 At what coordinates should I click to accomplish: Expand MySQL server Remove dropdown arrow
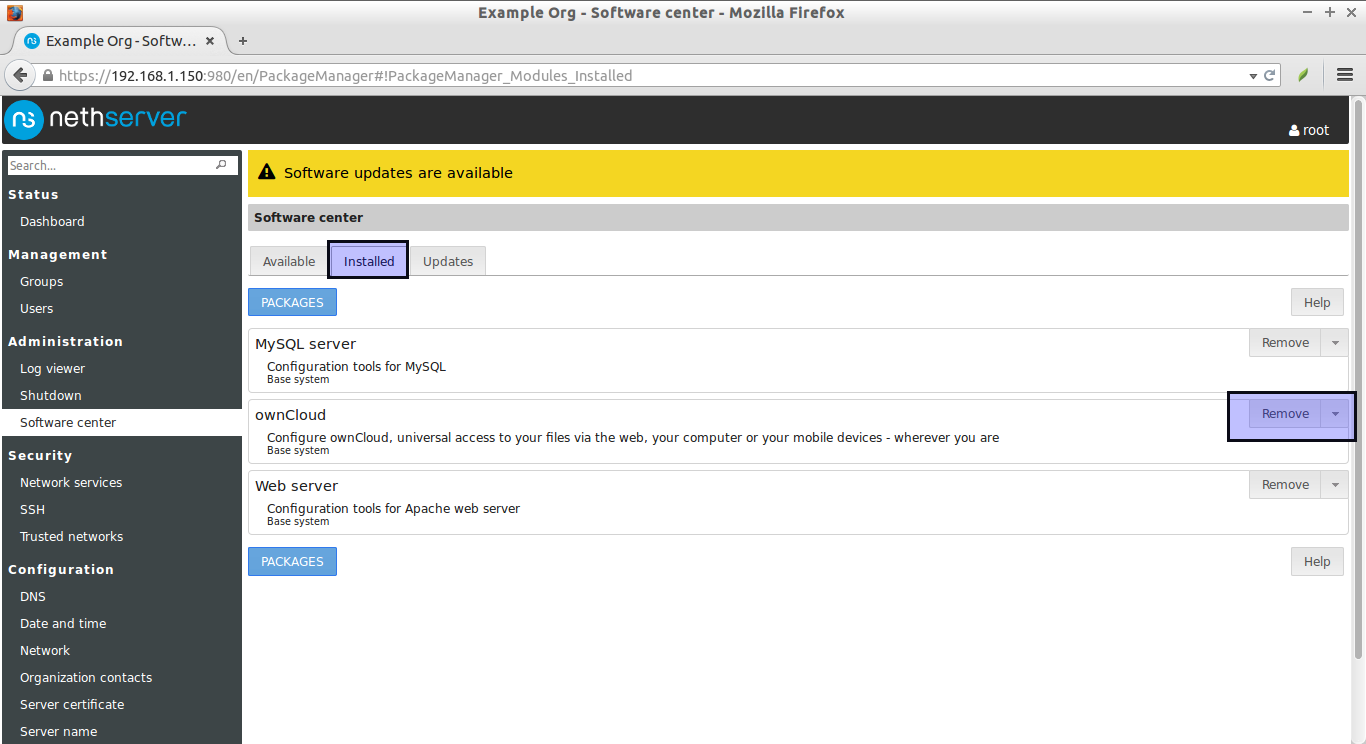click(1335, 343)
